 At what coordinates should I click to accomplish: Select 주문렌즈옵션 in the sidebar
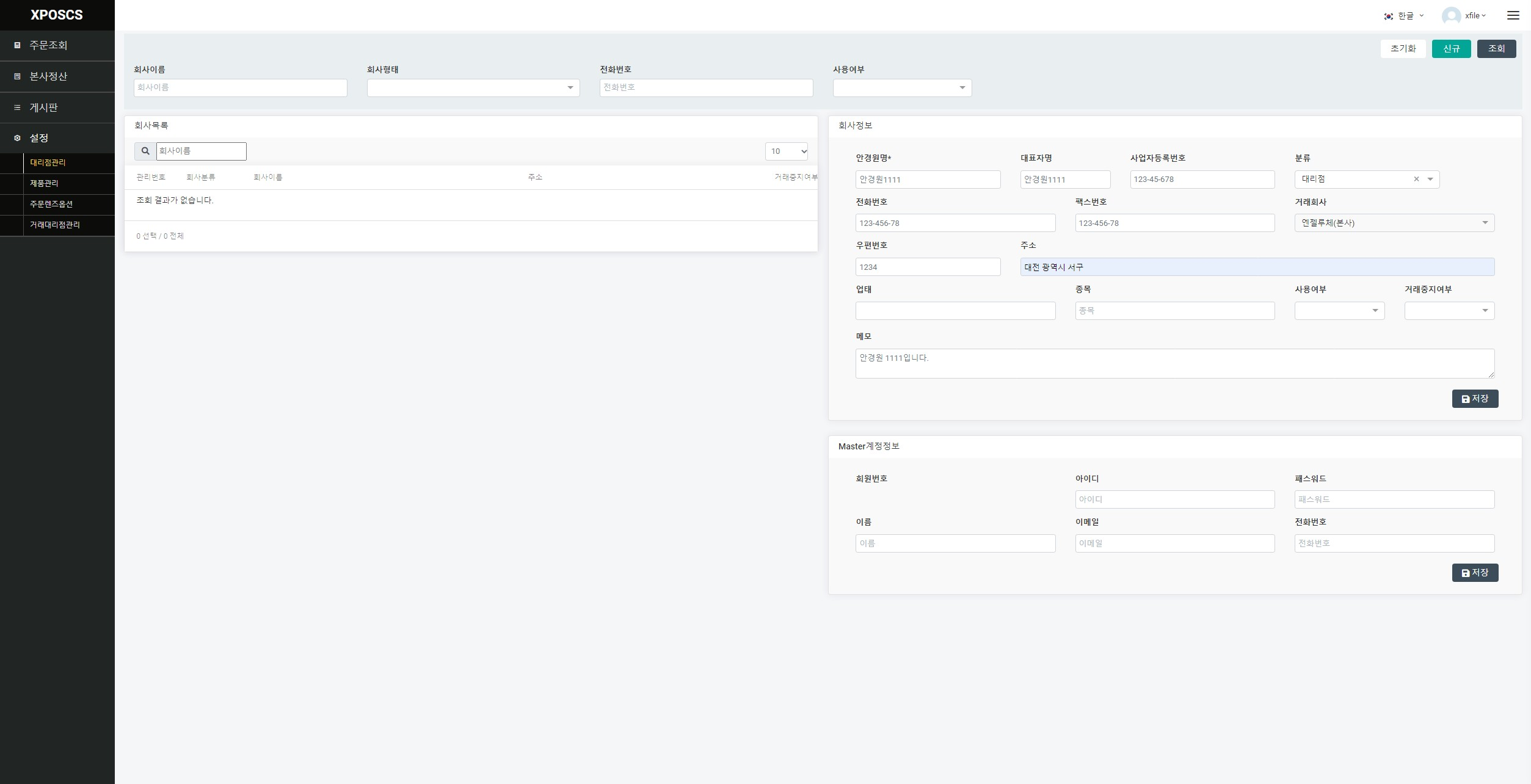51,204
